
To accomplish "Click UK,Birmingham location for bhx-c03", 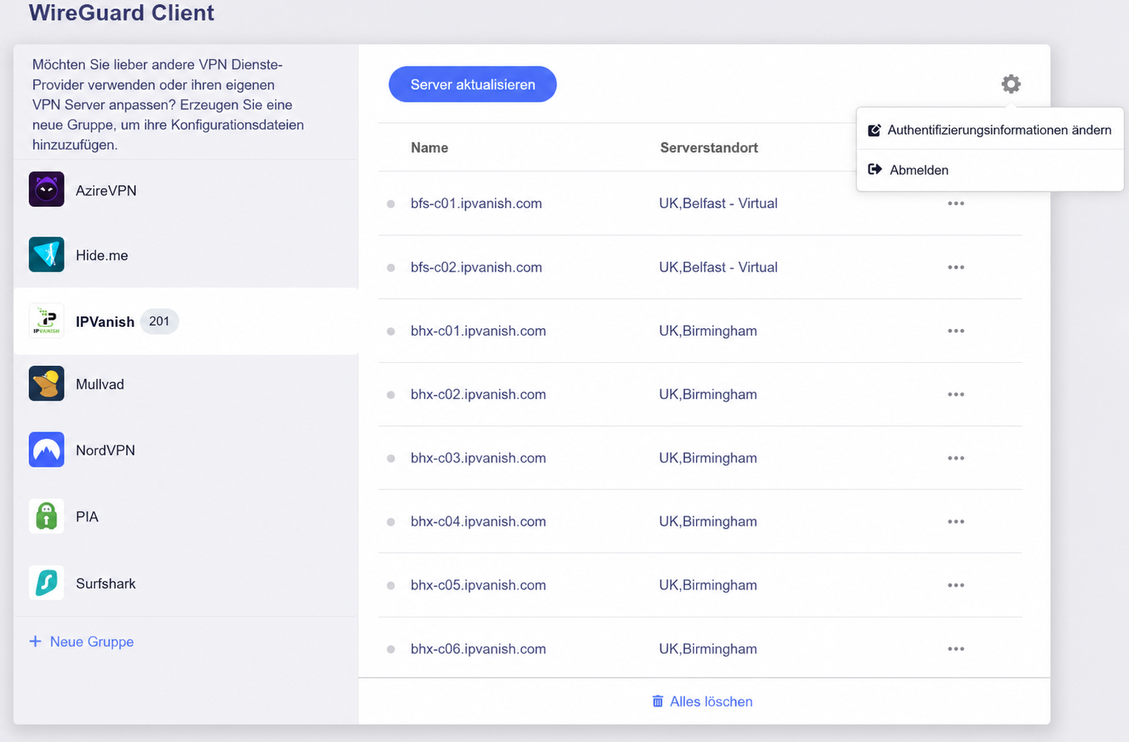I will (x=708, y=458).
